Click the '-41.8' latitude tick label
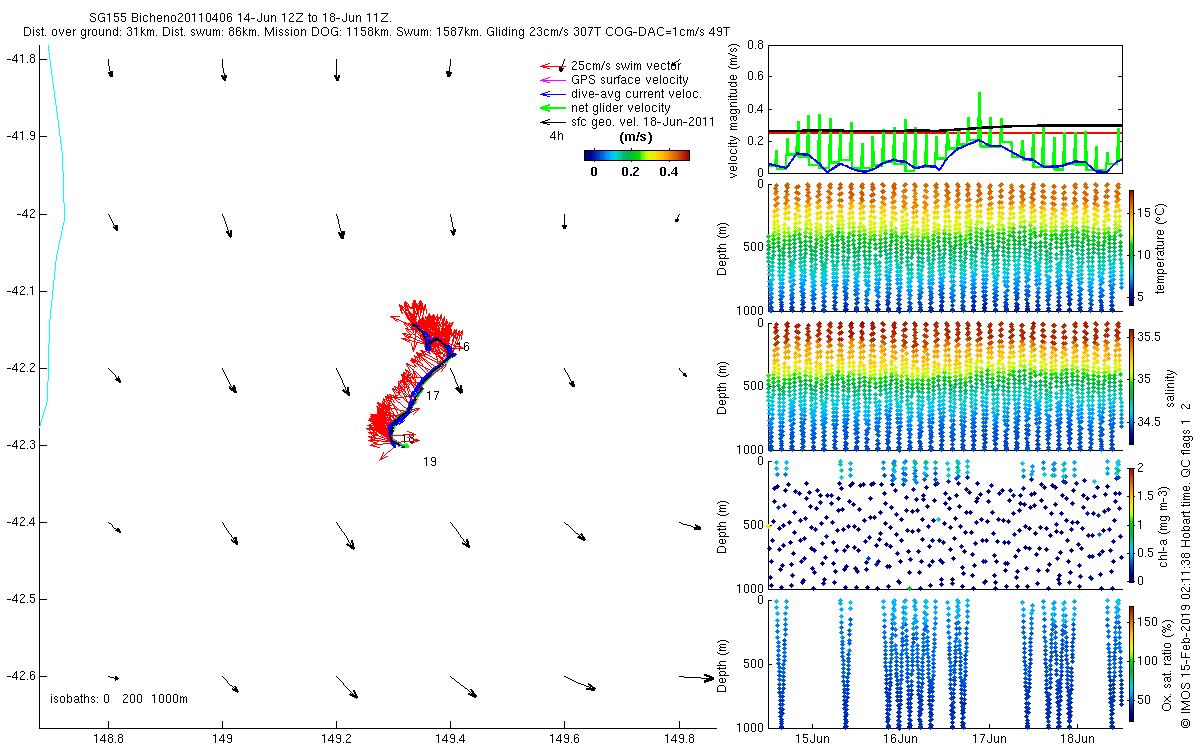The image size is (1200, 750). [20, 59]
